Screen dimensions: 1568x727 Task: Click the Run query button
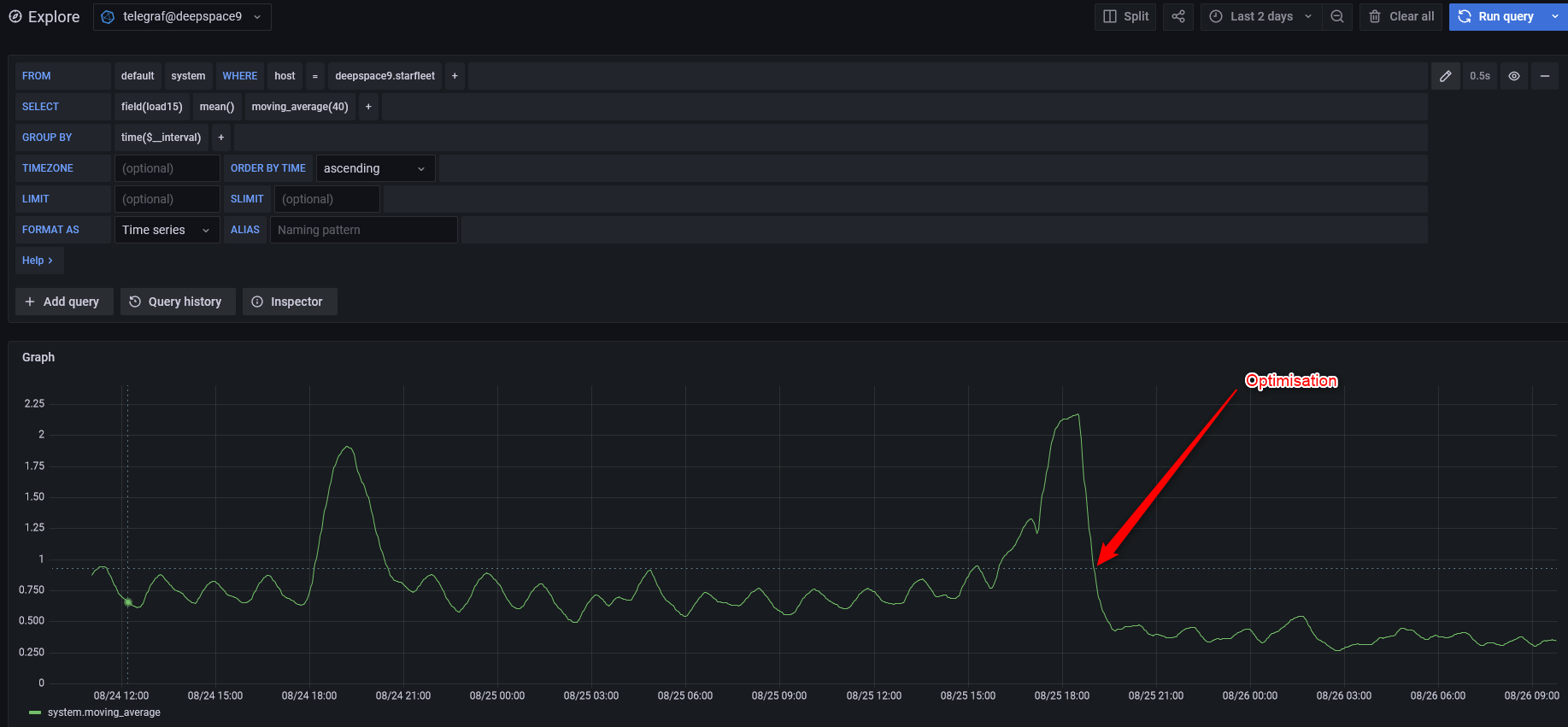pos(1495,16)
